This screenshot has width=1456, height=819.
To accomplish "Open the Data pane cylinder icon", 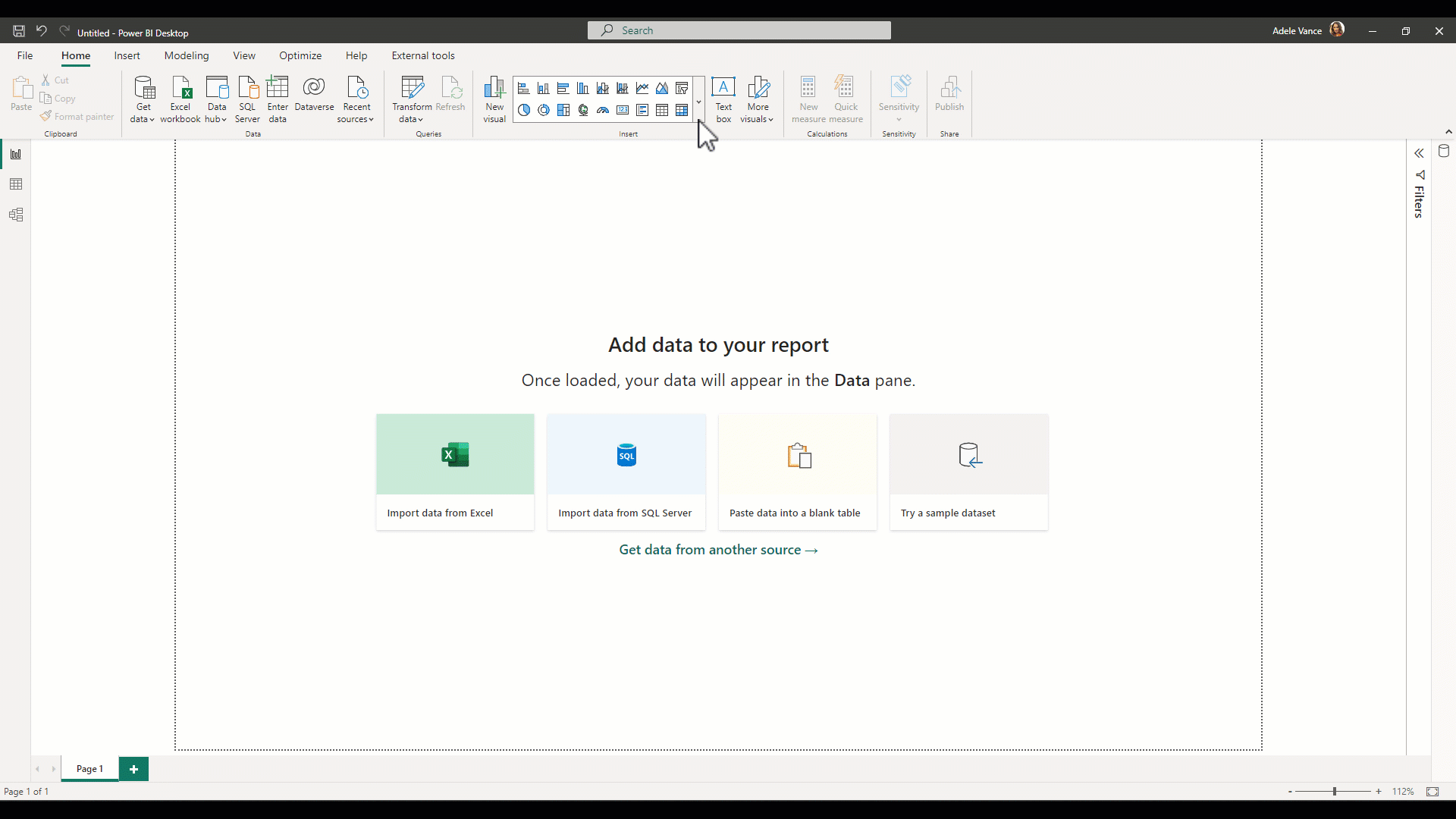I will (x=1444, y=151).
